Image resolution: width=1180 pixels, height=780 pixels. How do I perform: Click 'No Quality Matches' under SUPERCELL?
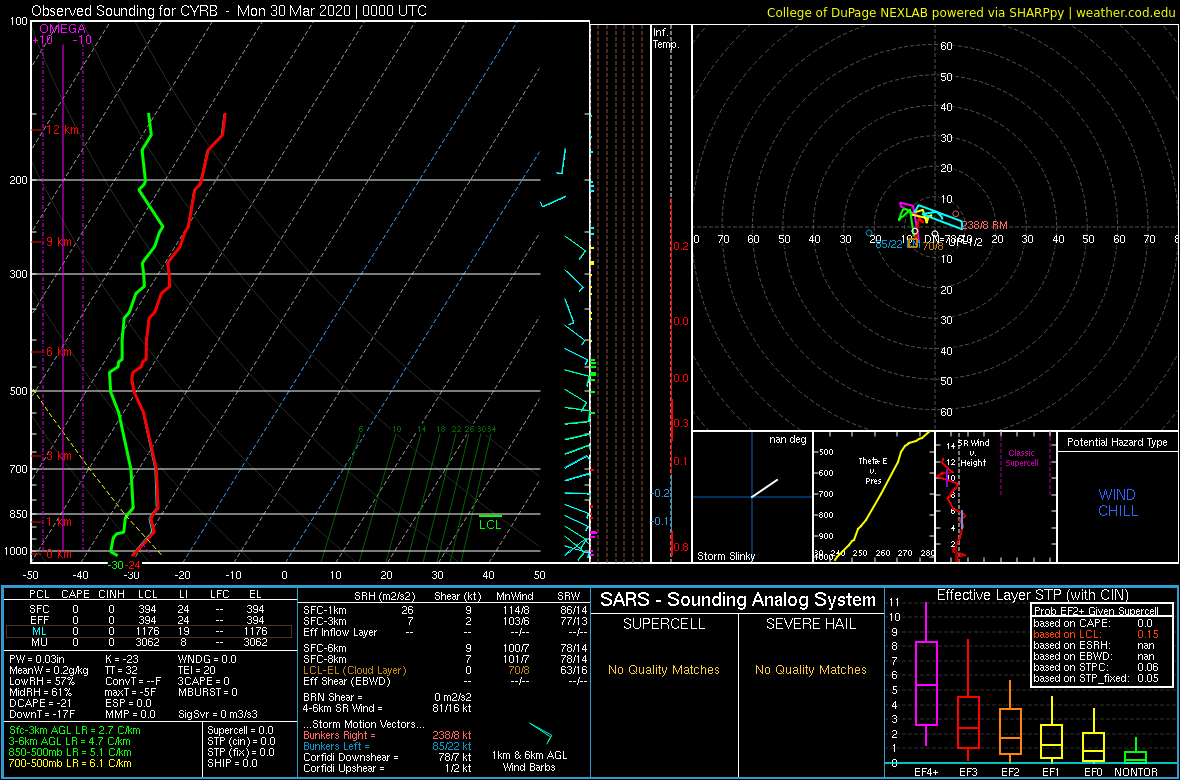pyautogui.click(x=664, y=669)
